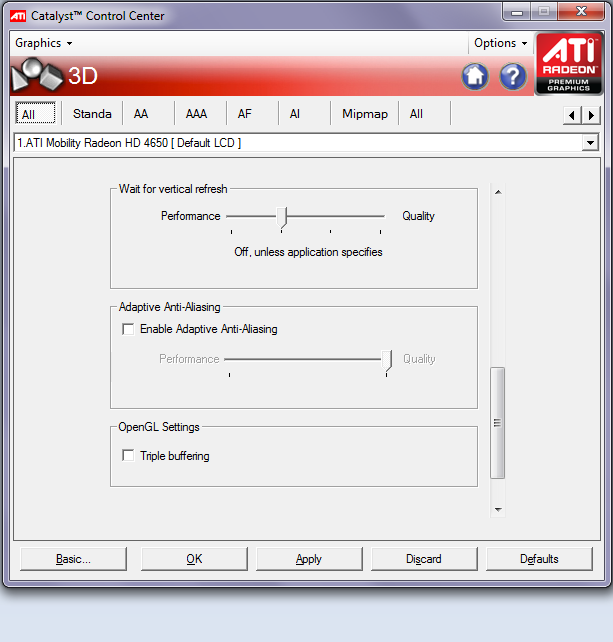
Task: Toggle Triple buffering checkbox
Action: [127, 456]
